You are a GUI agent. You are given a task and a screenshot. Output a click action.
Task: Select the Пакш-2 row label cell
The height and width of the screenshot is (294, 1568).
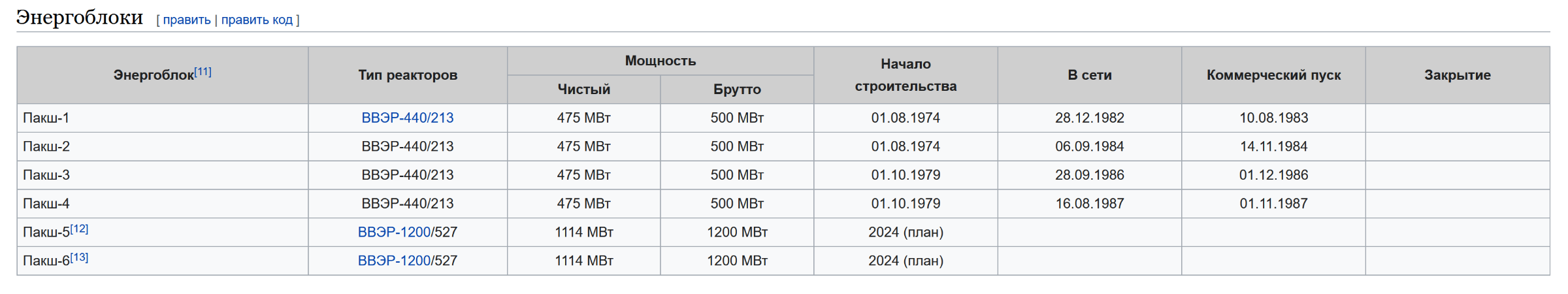(46, 146)
